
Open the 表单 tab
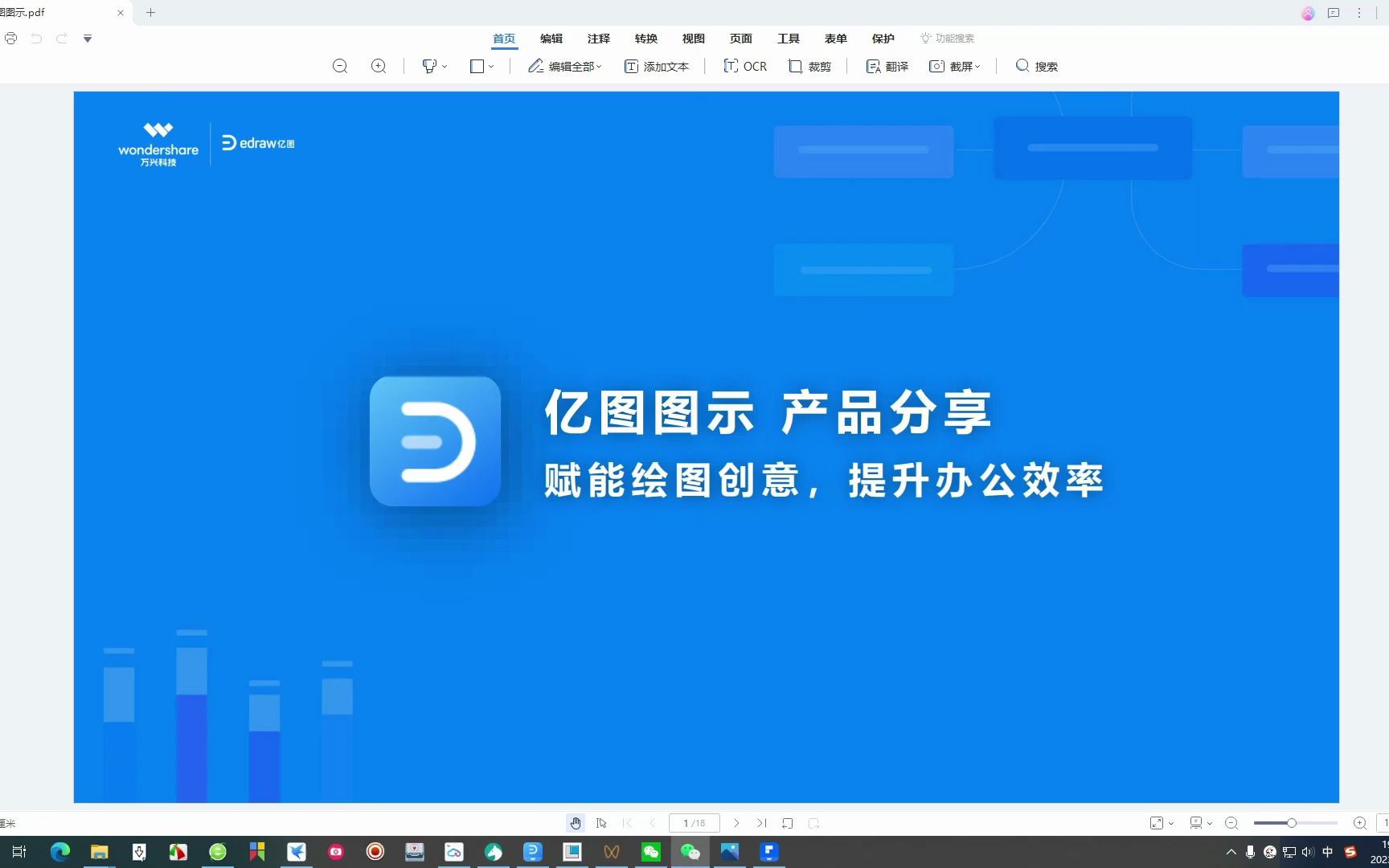coord(836,39)
